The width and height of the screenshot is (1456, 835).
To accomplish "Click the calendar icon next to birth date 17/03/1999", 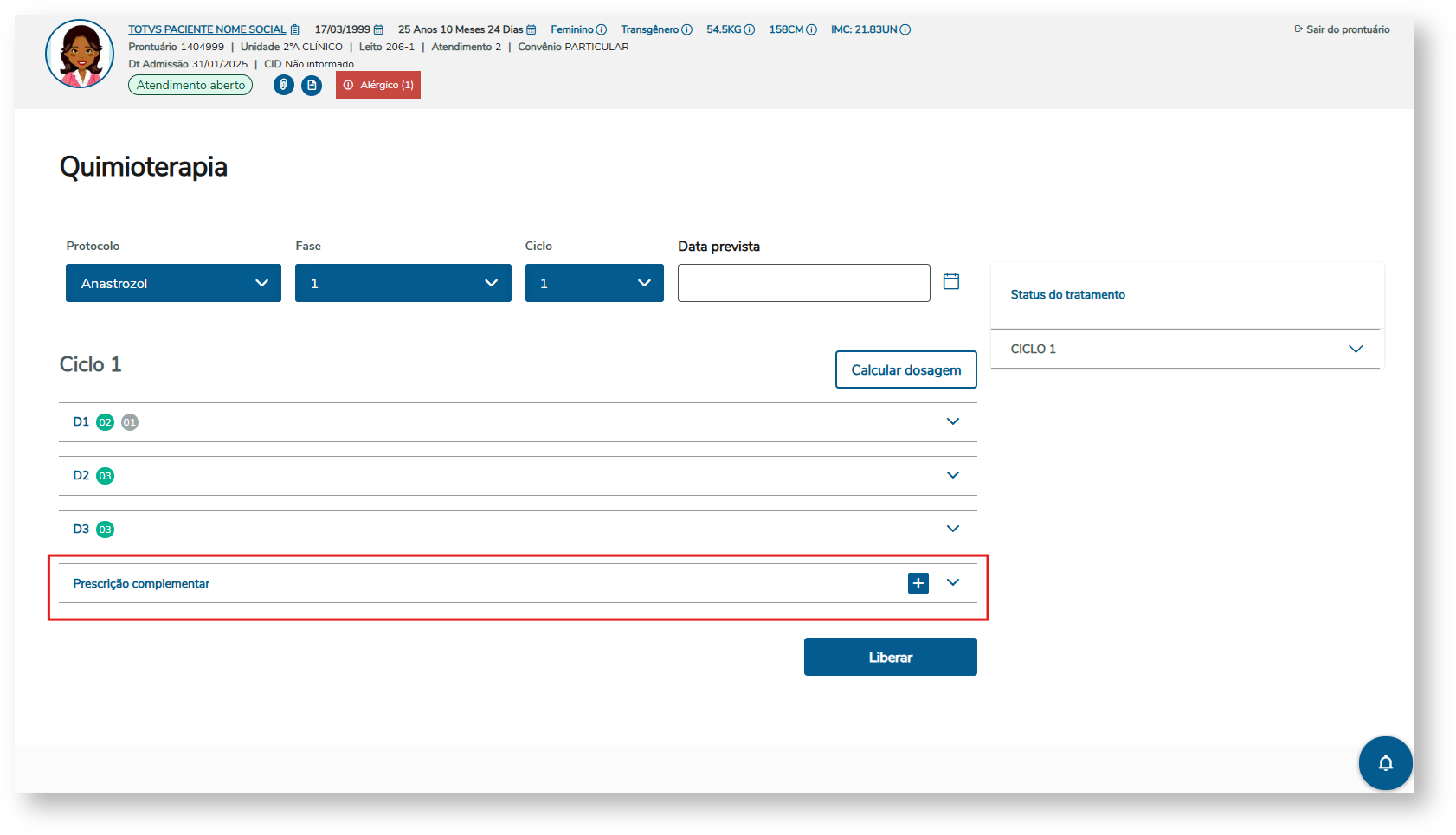I will (378, 29).
